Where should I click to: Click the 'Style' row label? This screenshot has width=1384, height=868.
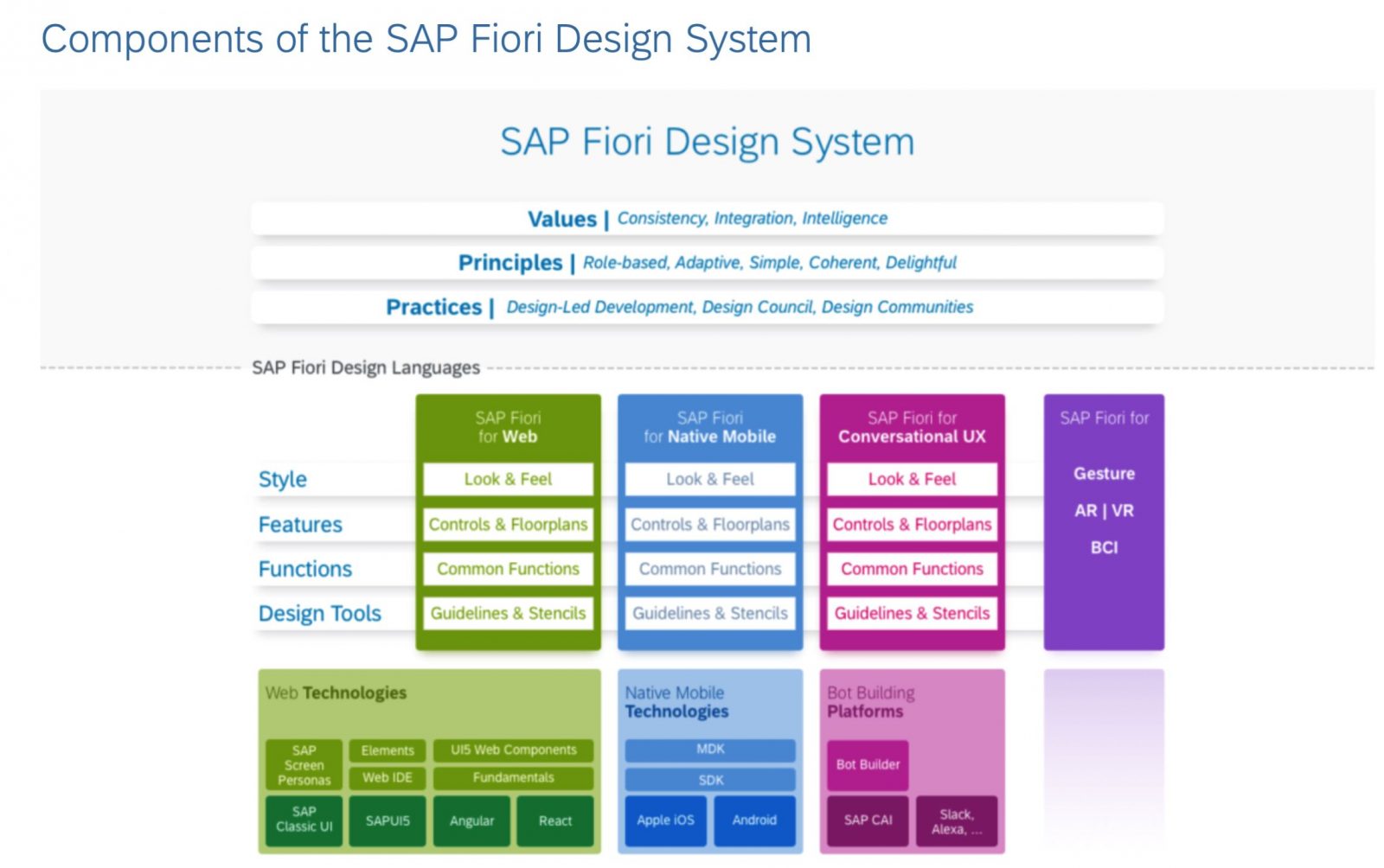click(283, 479)
